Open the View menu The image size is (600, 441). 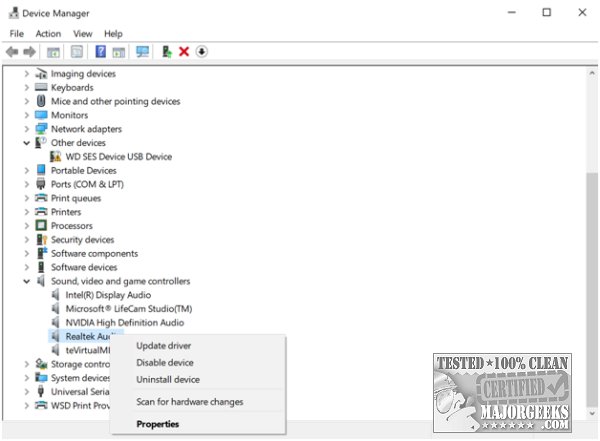83,34
